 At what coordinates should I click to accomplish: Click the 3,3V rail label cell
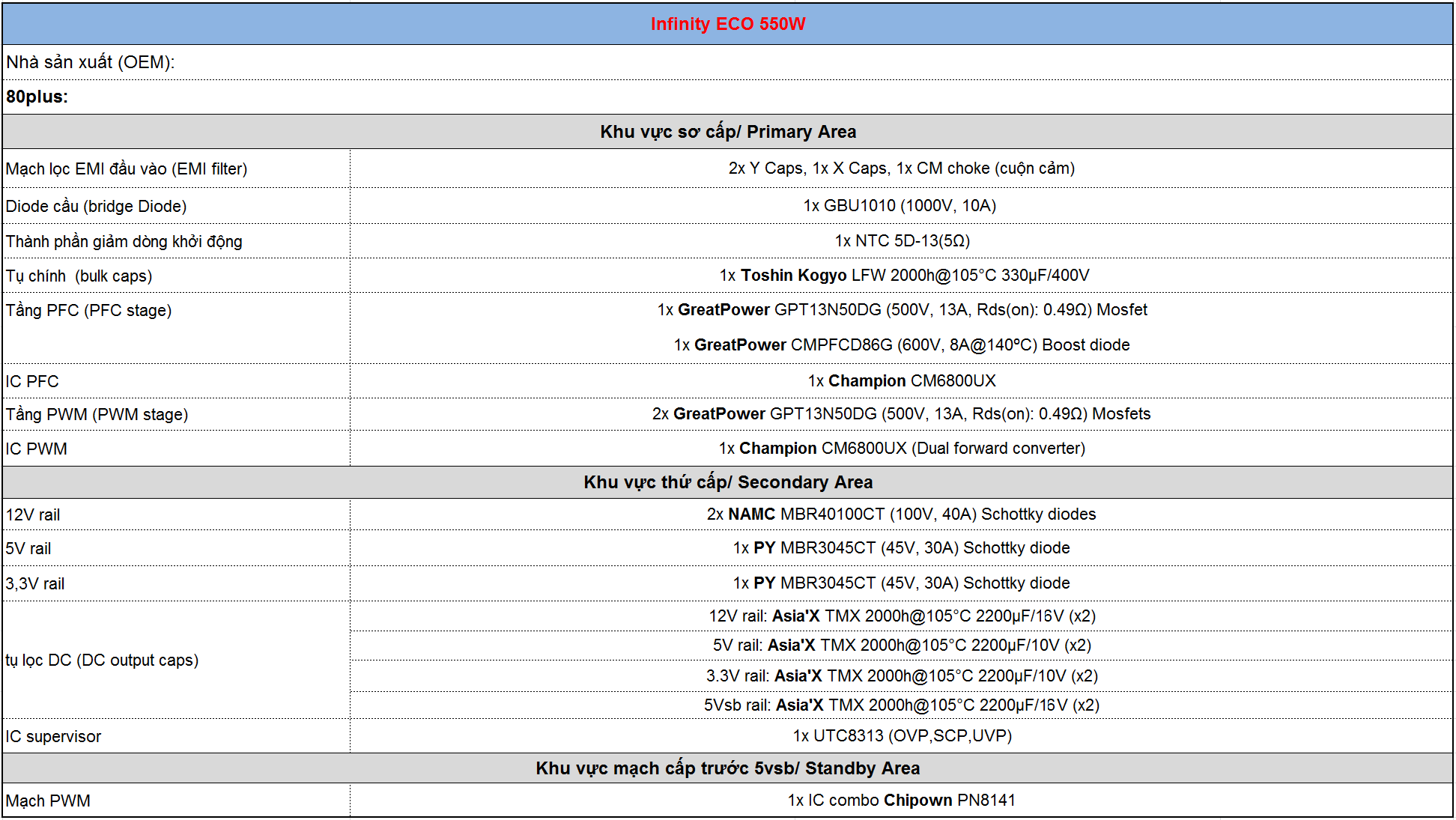click(35, 583)
